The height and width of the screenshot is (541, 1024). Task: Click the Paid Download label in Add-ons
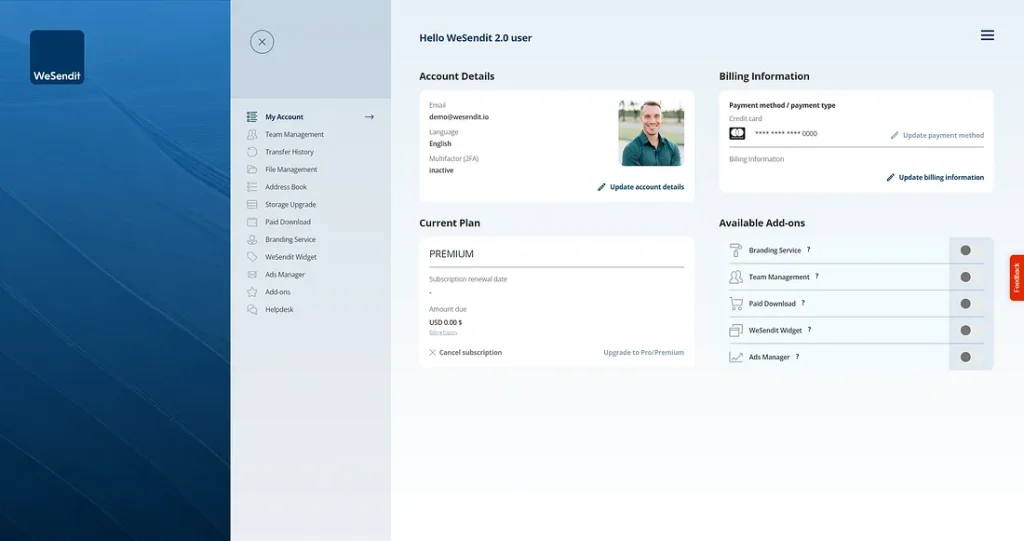pos(772,304)
